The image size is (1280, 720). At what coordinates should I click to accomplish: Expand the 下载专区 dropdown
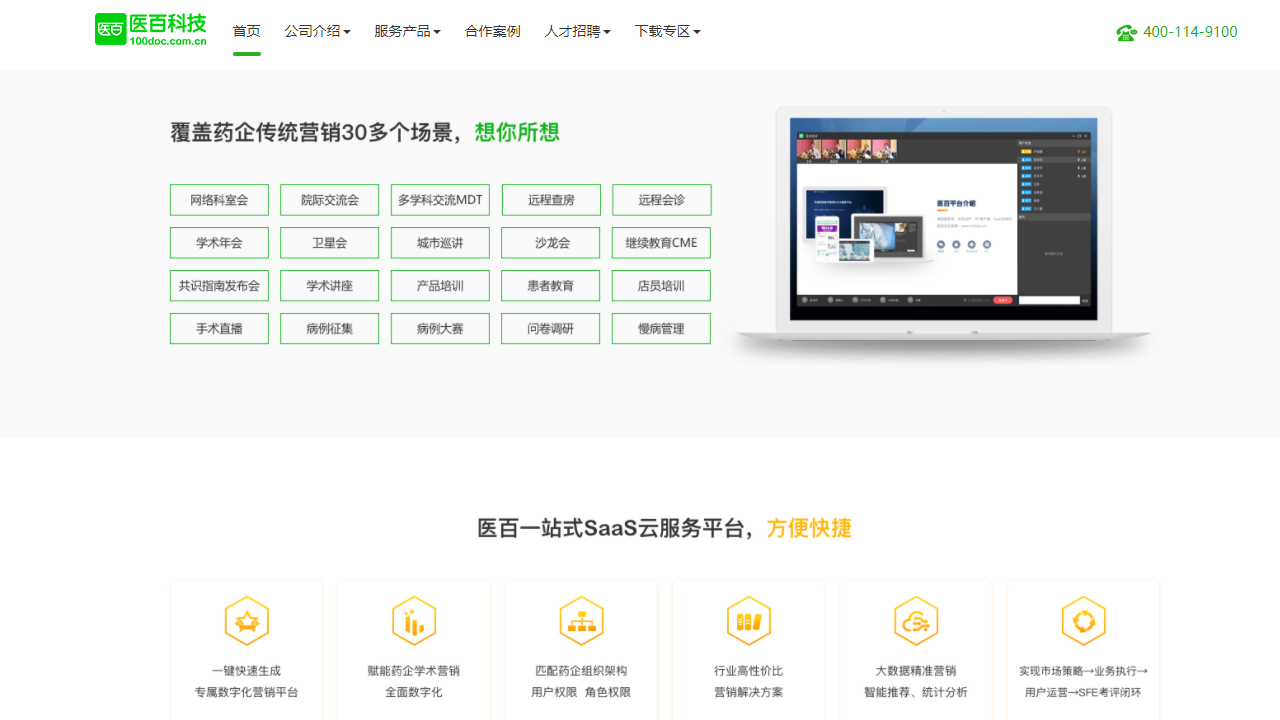[668, 31]
